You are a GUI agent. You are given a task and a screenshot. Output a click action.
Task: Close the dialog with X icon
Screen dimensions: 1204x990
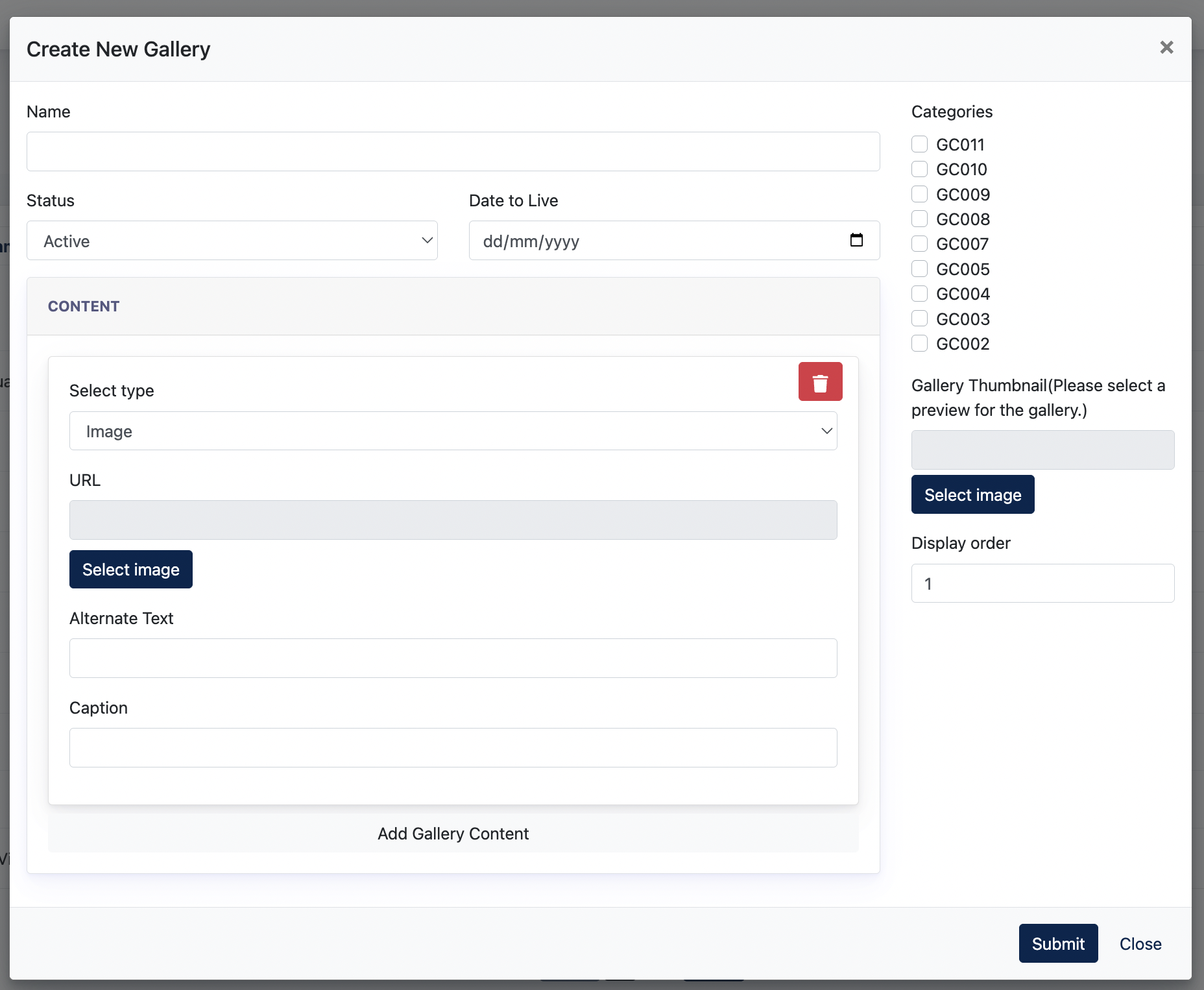(1166, 47)
